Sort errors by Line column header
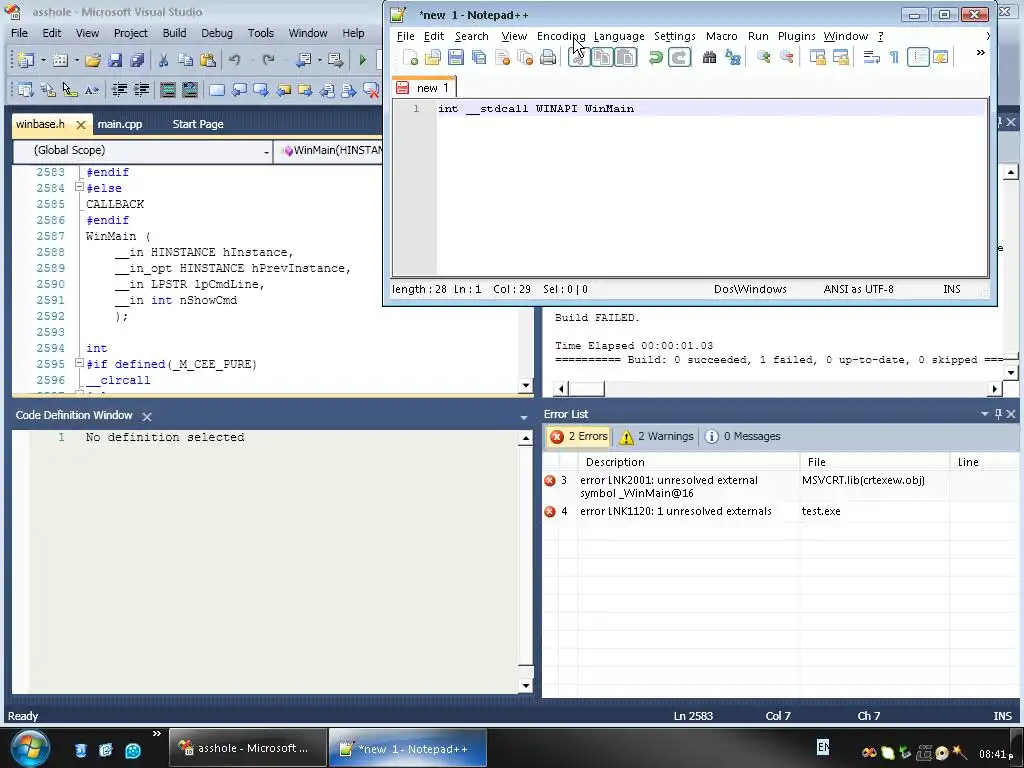The width and height of the screenshot is (1024, 768). tap(983, 462)
